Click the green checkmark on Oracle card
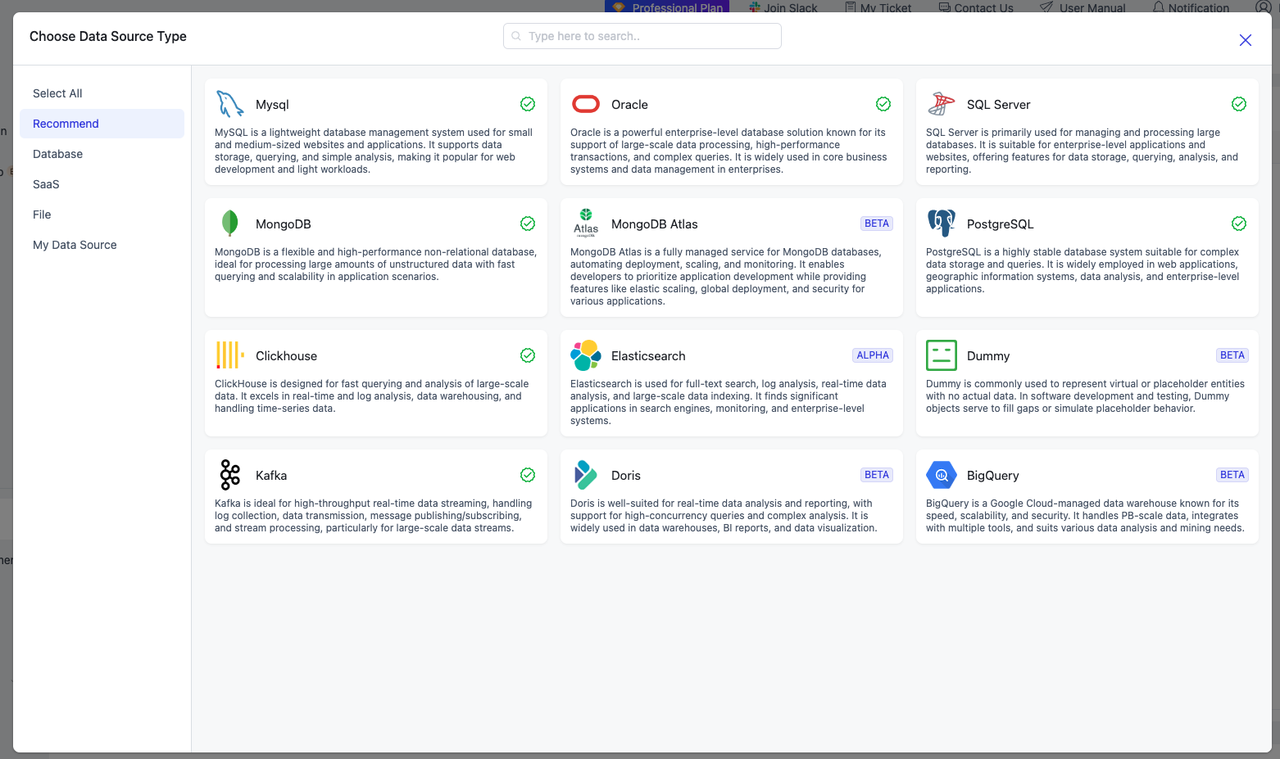This screenshot has height=759, width=1280. 883,104
